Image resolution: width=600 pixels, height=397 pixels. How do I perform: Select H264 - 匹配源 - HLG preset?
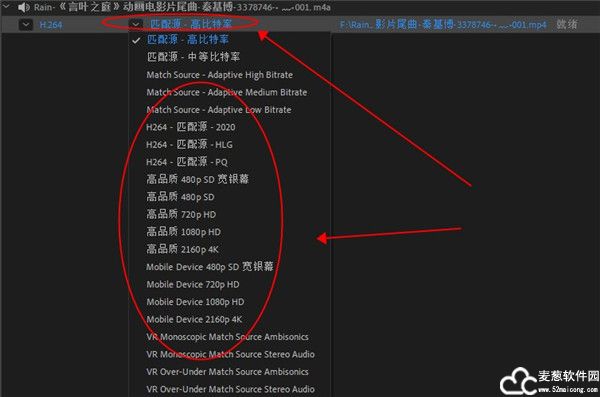coord(189,145)
